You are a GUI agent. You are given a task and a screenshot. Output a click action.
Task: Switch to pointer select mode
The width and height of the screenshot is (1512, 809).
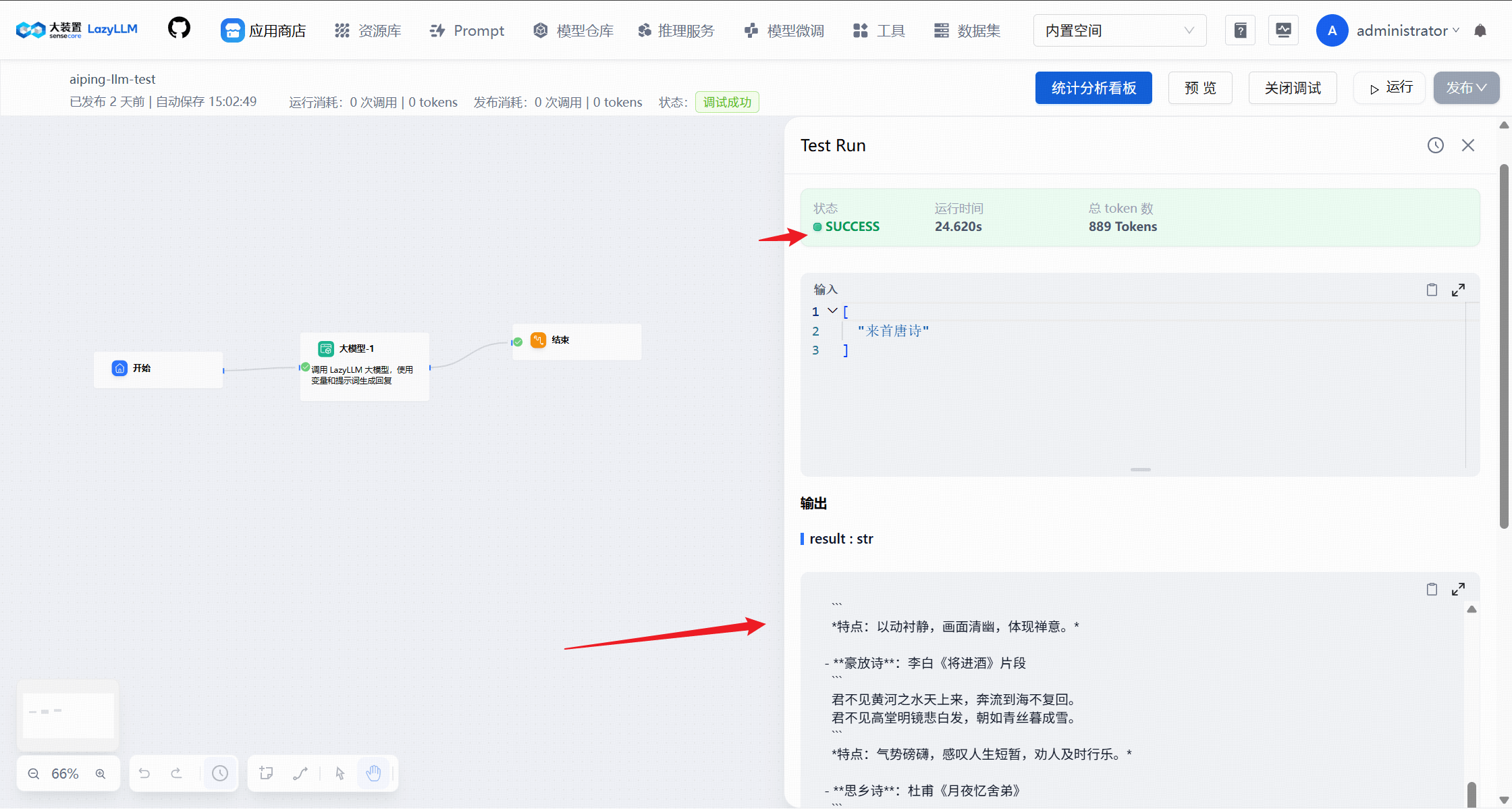tap(340, 773)
